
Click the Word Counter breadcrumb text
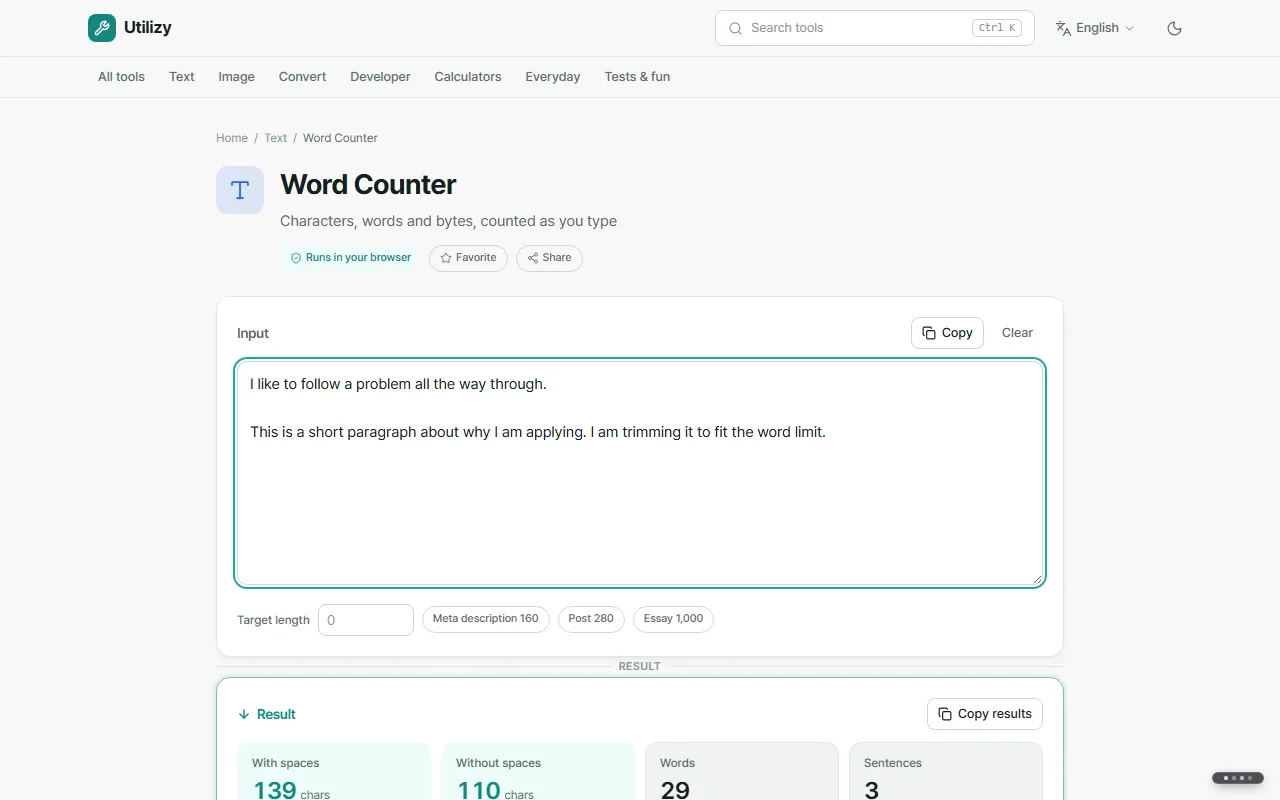(340, 138)
